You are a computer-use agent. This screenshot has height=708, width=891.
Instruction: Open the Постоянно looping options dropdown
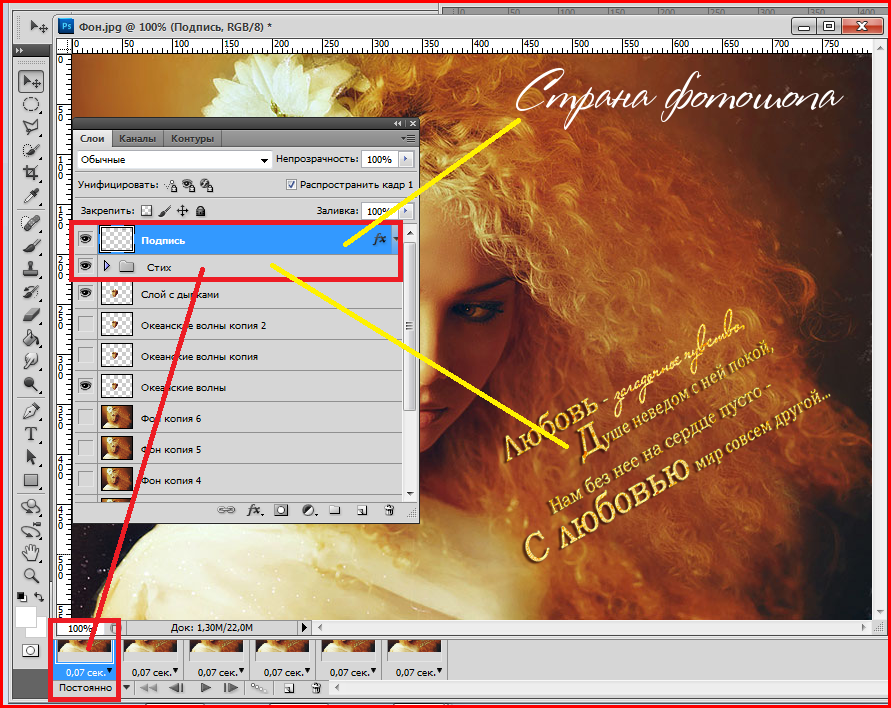(126, 688)
